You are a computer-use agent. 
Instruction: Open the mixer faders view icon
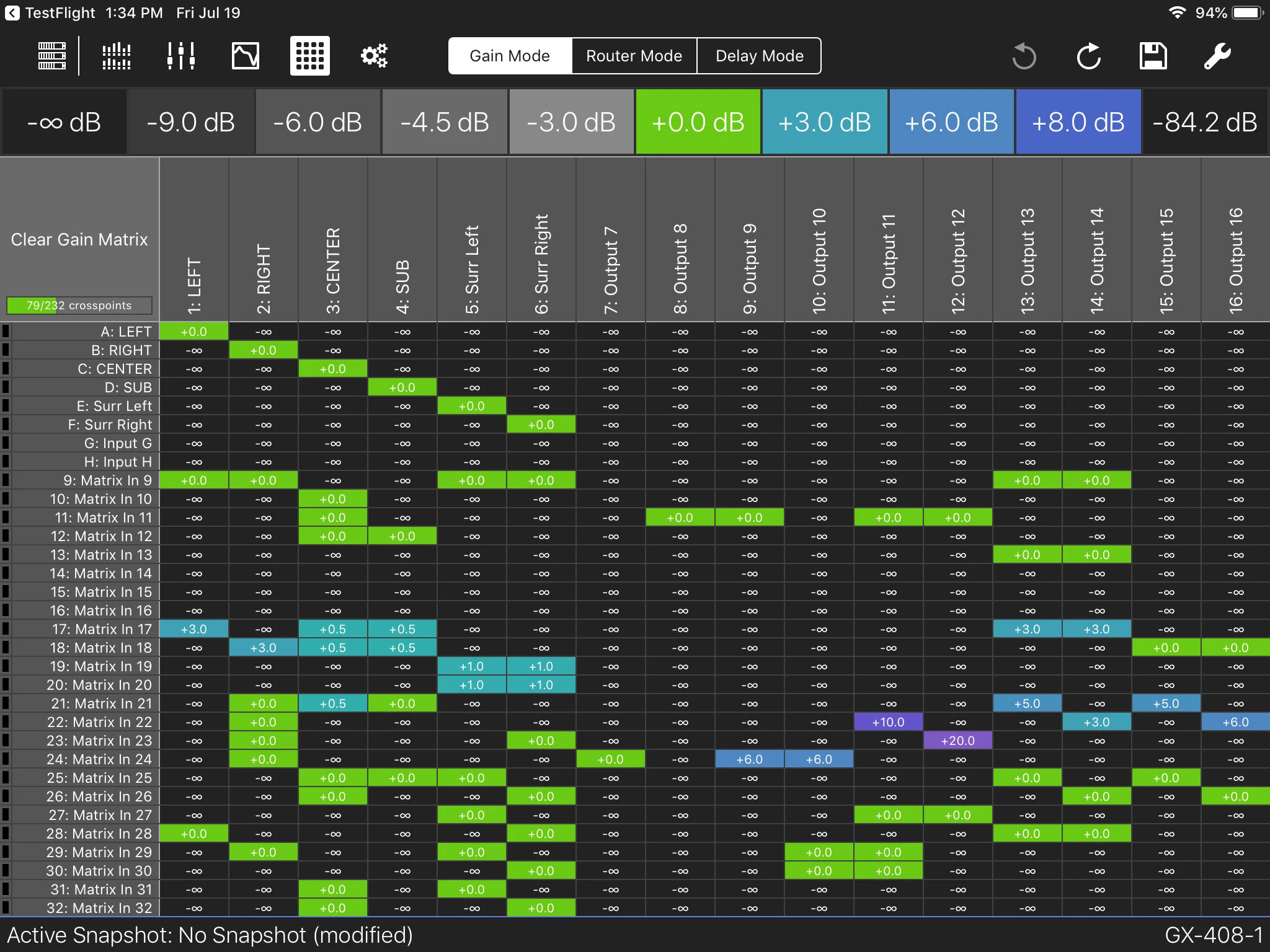[x=180, y=56]
